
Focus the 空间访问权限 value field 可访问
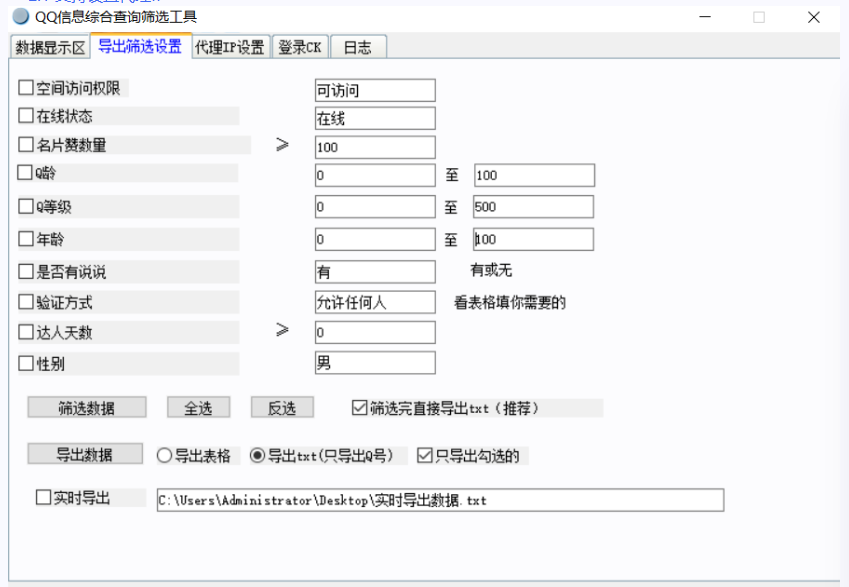[x=375, y=90]
